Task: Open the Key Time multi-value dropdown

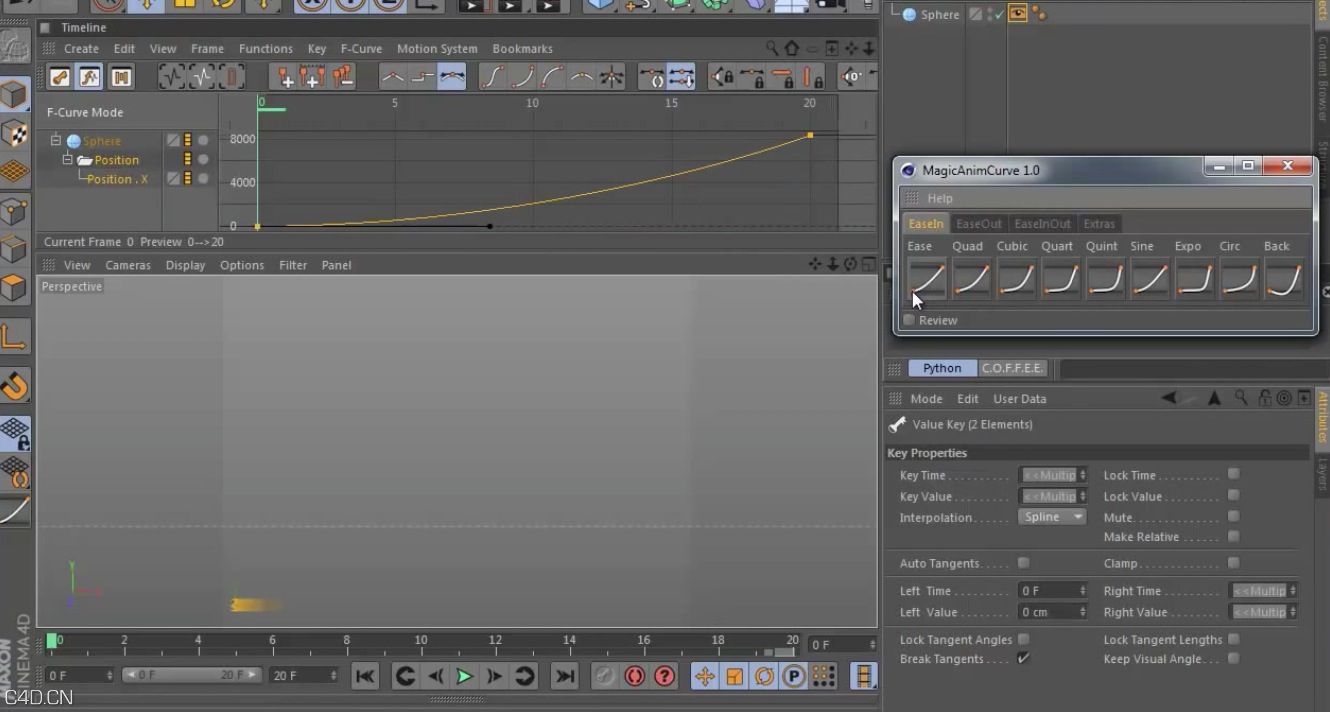Action: click(1052, 475)
